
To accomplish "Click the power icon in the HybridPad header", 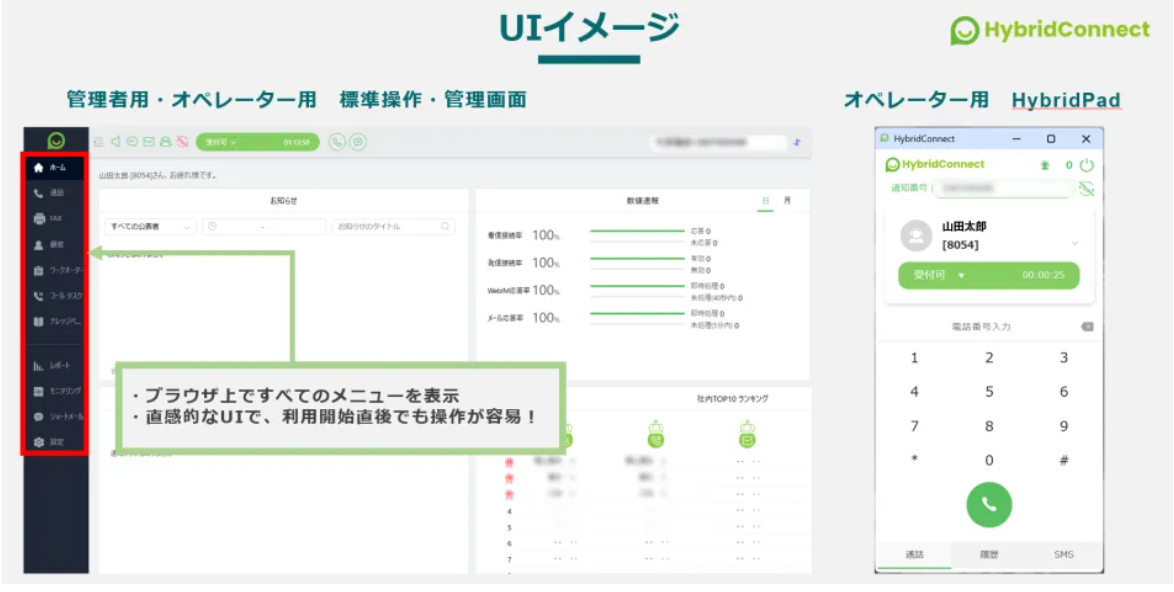I will click(x=1086, y=165).
